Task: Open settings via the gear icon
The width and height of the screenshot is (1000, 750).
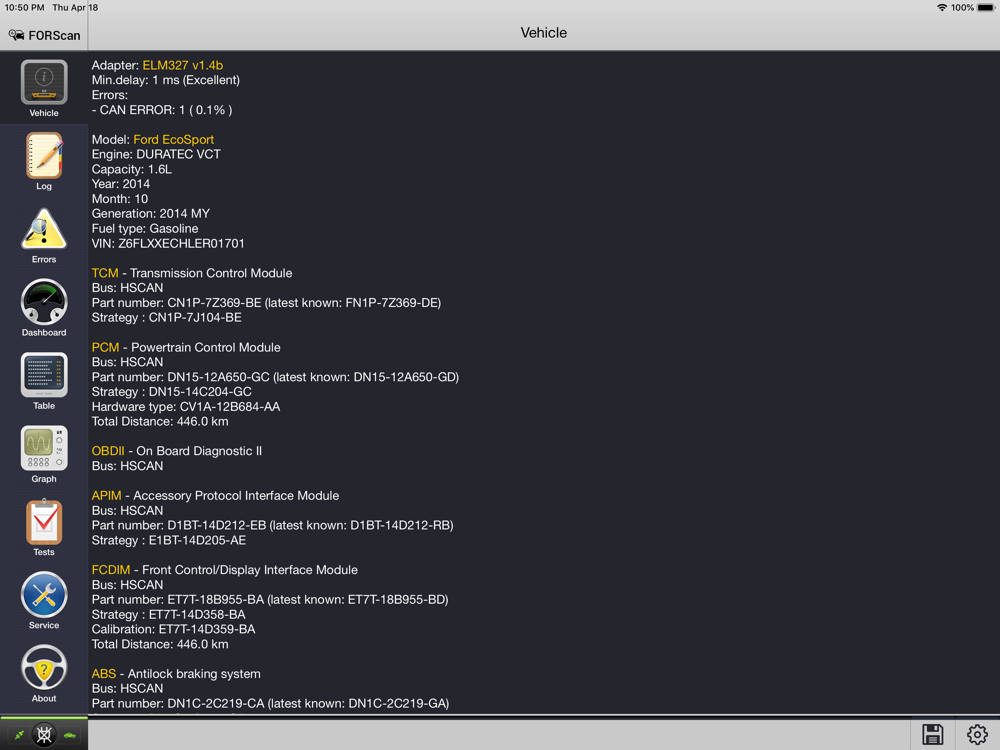Action: 977,734
